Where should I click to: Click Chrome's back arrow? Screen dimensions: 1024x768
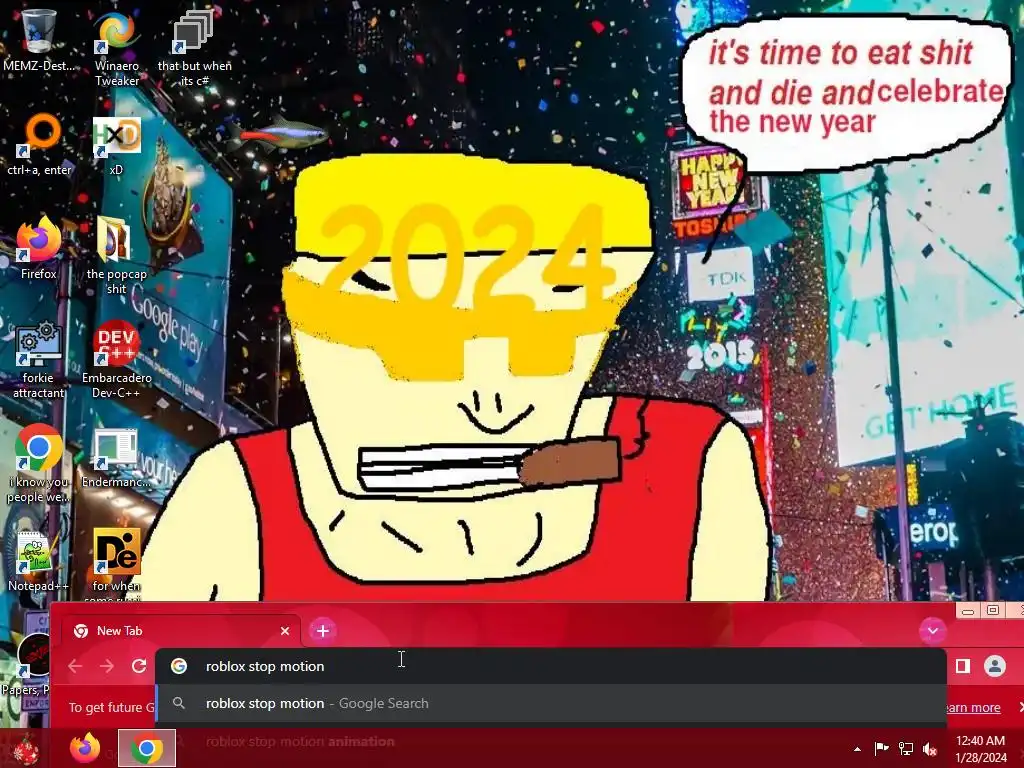(75, 666)
